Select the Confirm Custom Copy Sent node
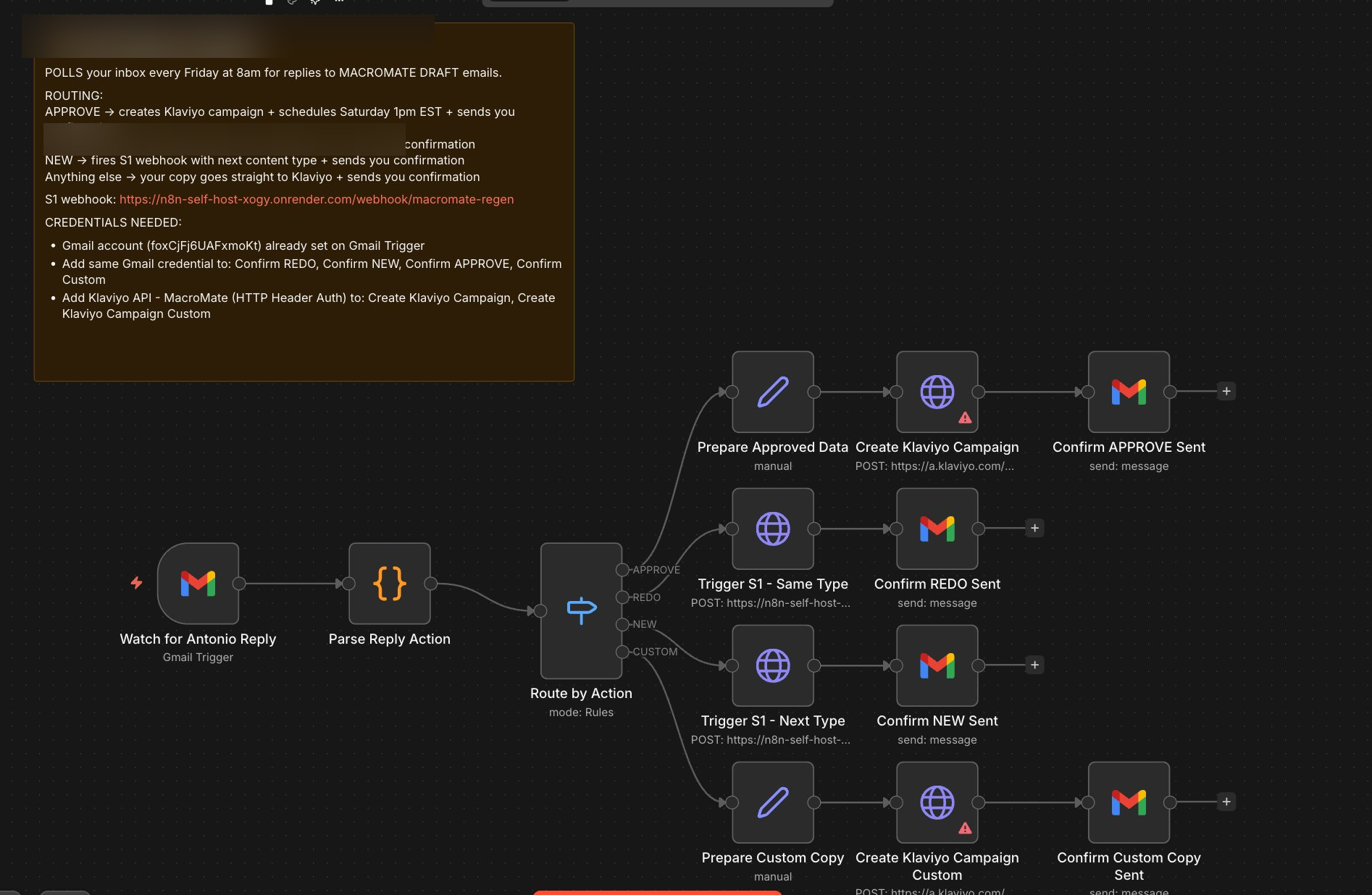The height and width of the screenshot is (895, 1372). (x=1129, y=802)
